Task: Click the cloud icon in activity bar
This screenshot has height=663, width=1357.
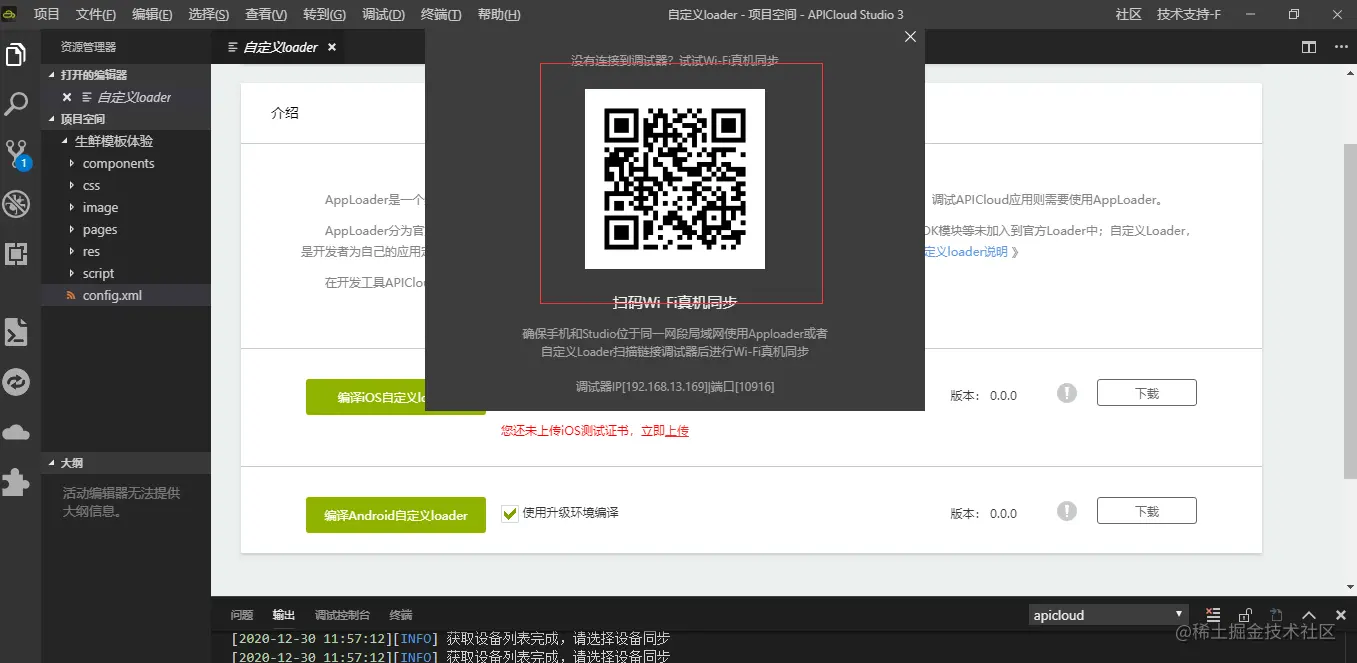Action: point(16,432)
